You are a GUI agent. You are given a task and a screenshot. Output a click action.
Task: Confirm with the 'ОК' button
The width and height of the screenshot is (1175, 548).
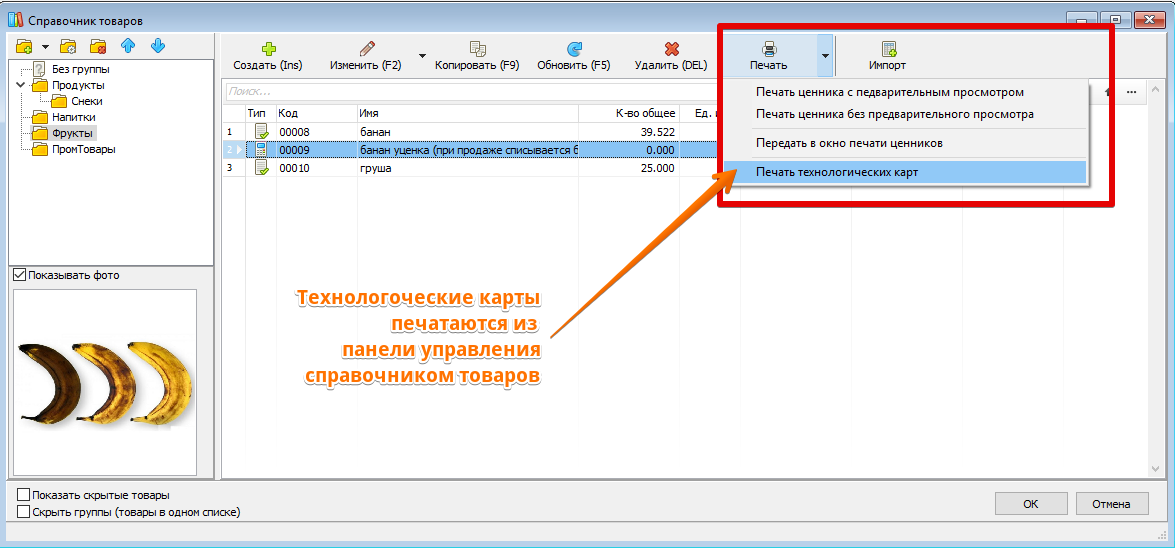pos(1031,504)
